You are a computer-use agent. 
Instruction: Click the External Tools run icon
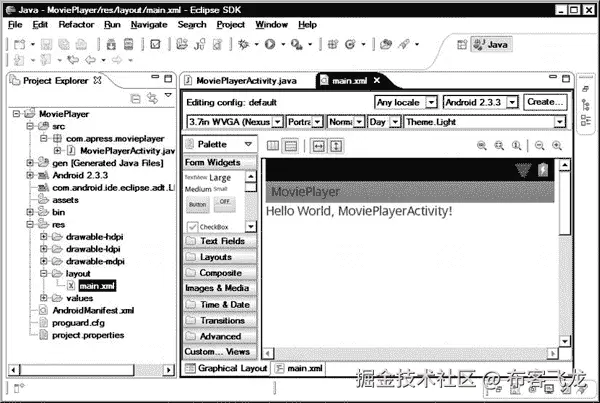[297, 44]
